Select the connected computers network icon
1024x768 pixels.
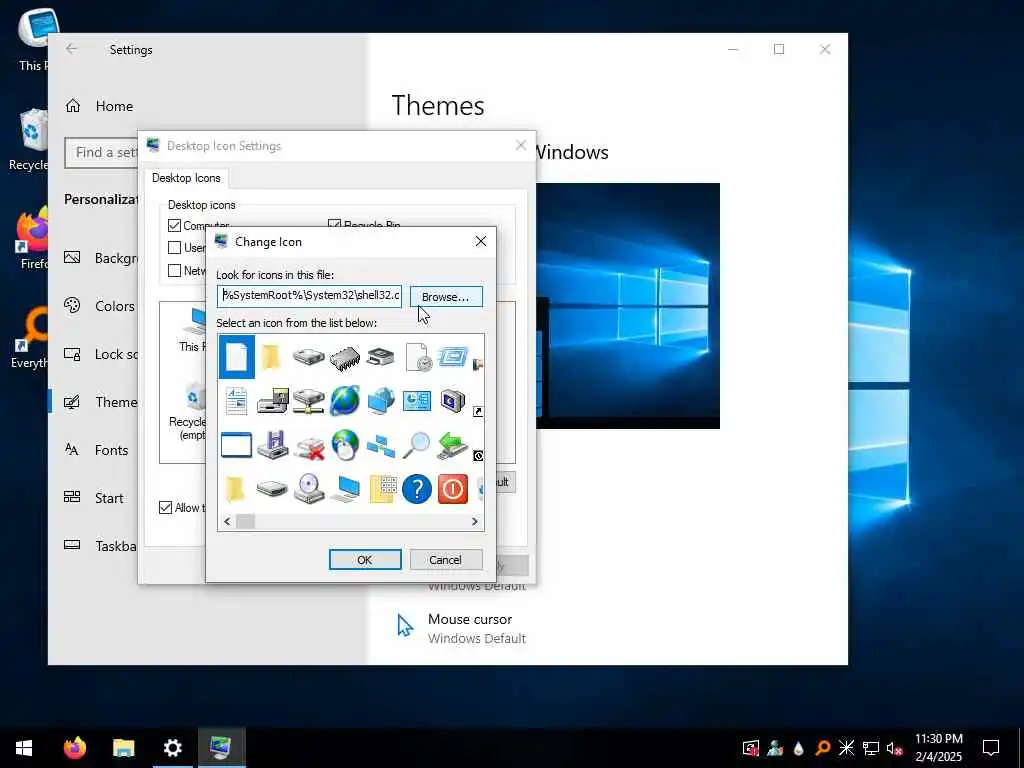coord(381,445)
